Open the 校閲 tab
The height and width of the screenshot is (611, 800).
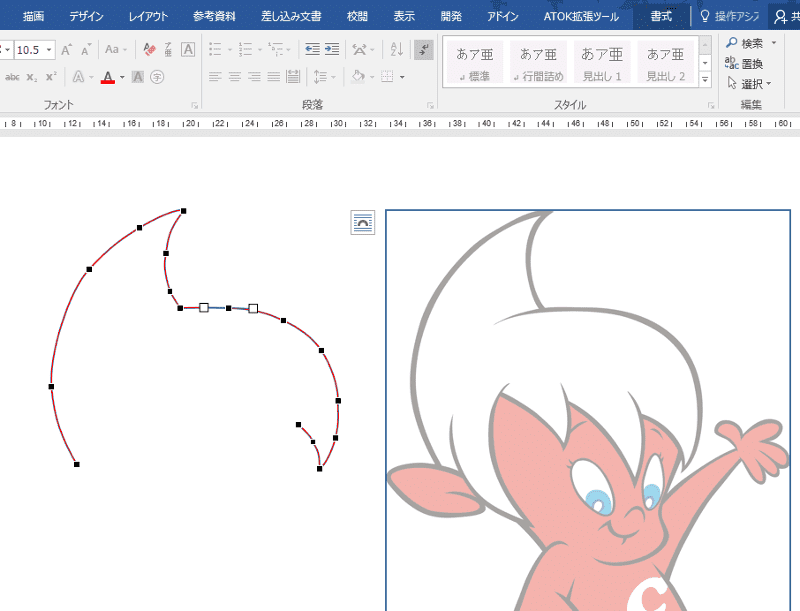tap(357, 16)
